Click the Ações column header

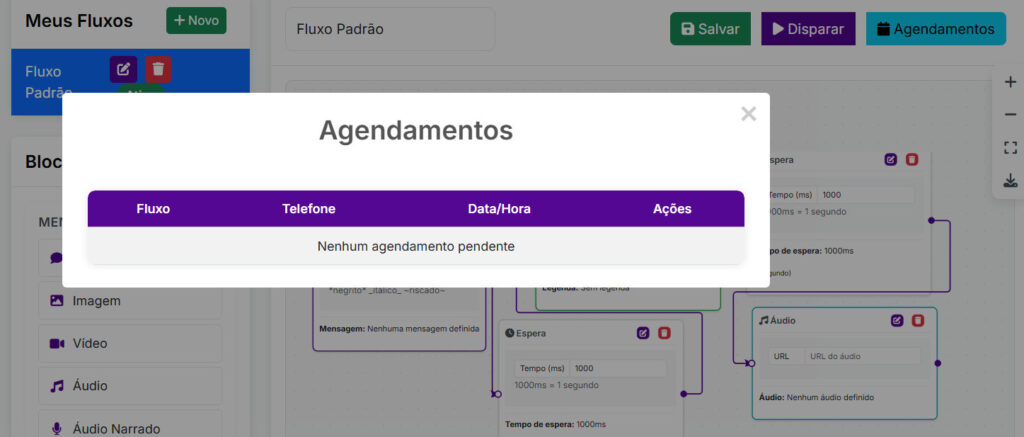[672, 209]
